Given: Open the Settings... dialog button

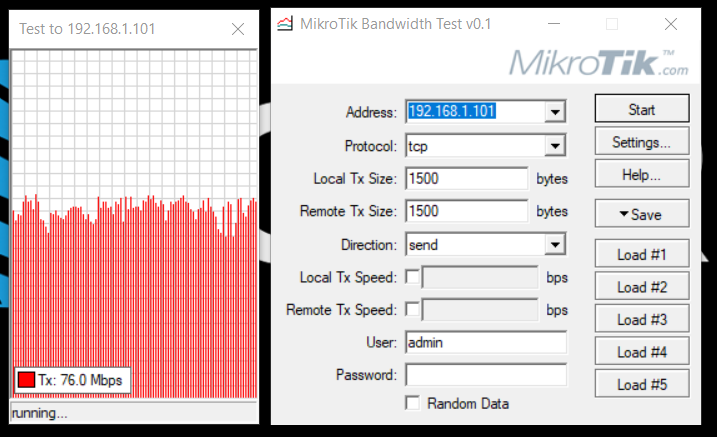Looking at the screenshot, I should pos(642,142).
